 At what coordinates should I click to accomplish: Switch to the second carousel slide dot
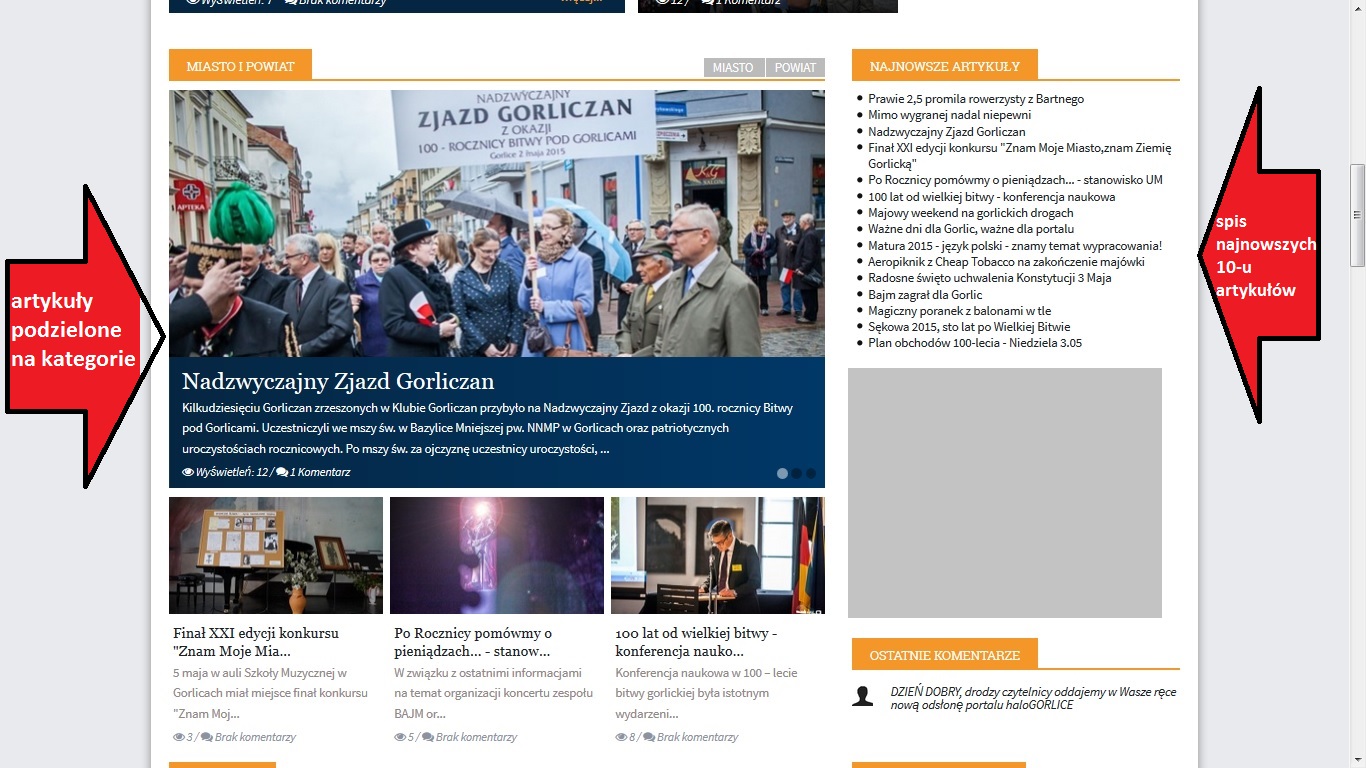click(x=797, y=474)
